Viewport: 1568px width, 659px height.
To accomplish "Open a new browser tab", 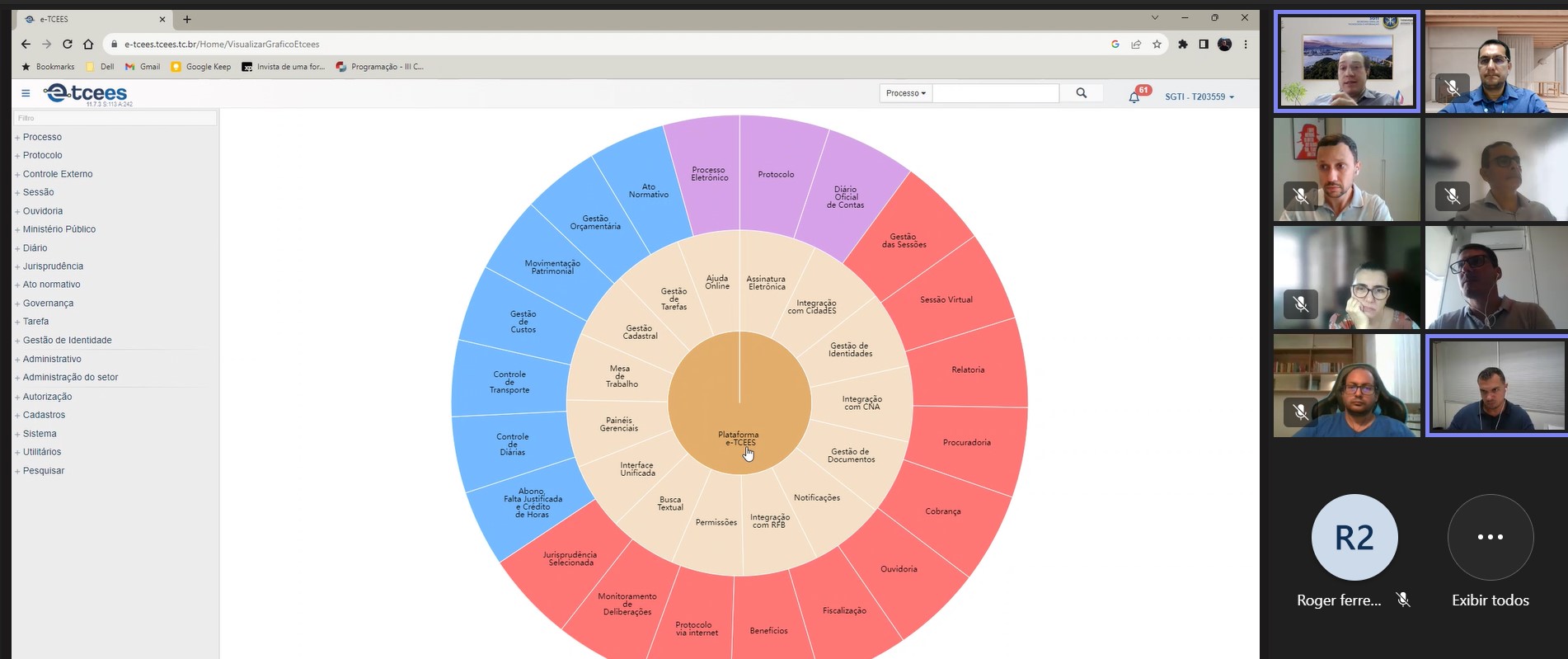I will (187, 19).
